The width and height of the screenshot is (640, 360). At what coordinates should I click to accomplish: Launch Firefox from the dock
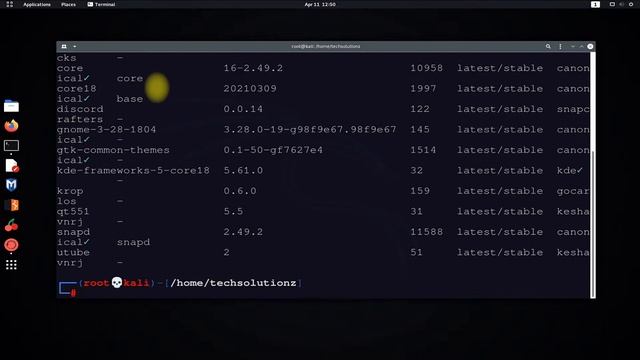[11, 126]
